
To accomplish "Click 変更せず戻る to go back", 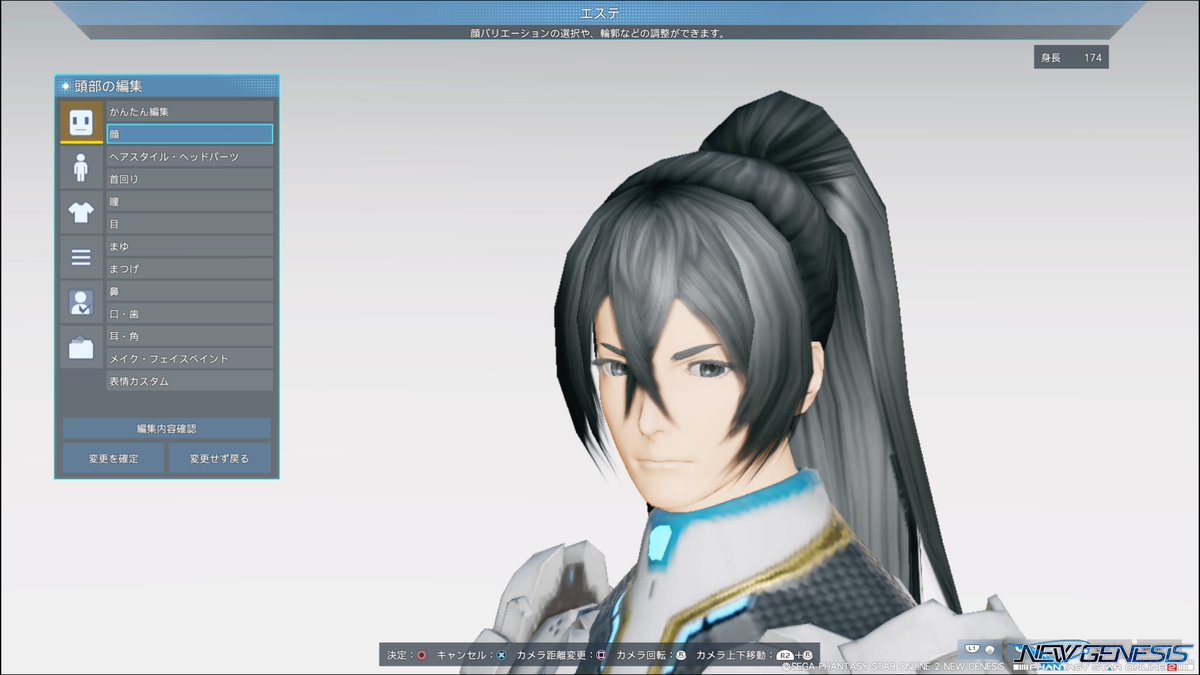I will point(219,459).
